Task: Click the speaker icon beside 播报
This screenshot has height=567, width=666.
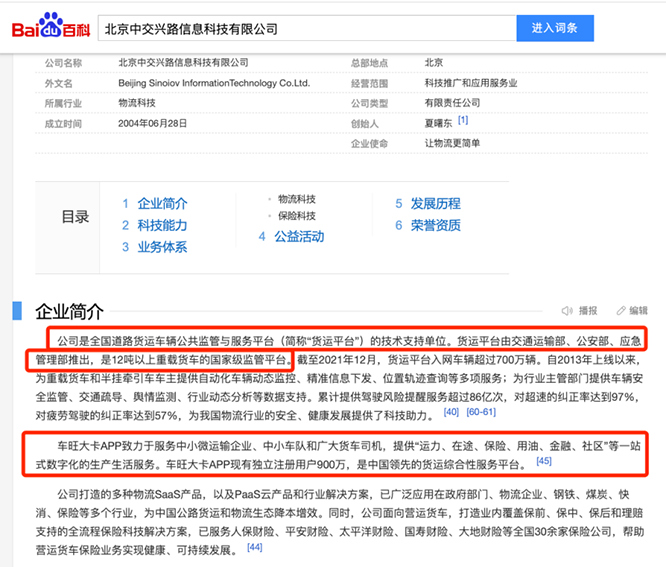Action: pyautogui.click(x=567, y=311)
